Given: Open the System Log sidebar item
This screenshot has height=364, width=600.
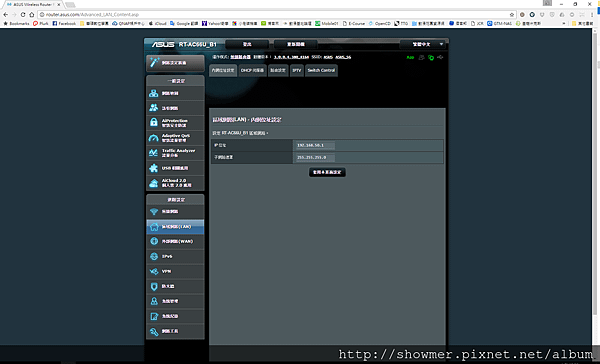Looking at the screenshot, I should (x=175, y=316).
